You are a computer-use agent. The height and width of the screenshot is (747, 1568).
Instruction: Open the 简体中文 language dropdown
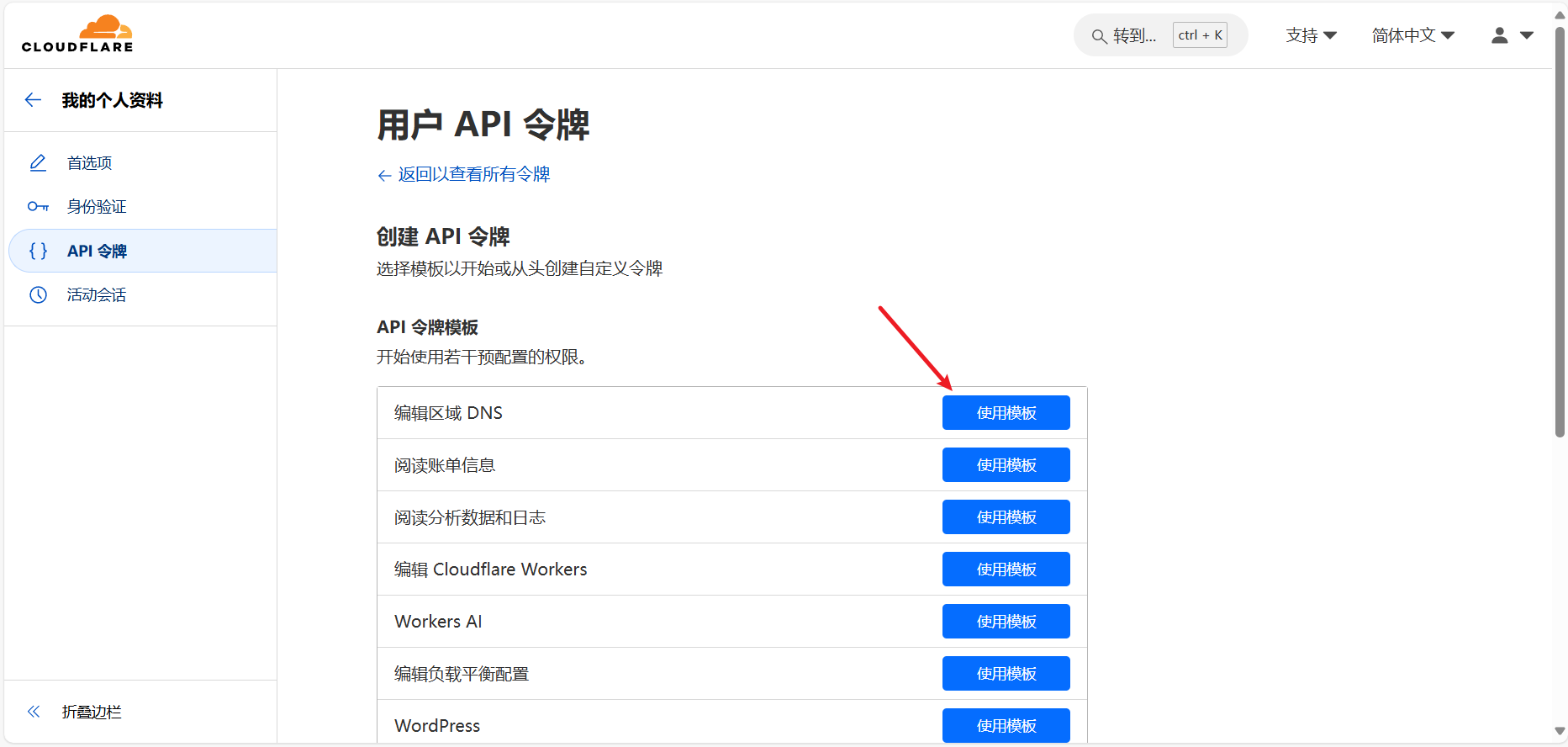pyautogui.click(x=1412, y=35)
